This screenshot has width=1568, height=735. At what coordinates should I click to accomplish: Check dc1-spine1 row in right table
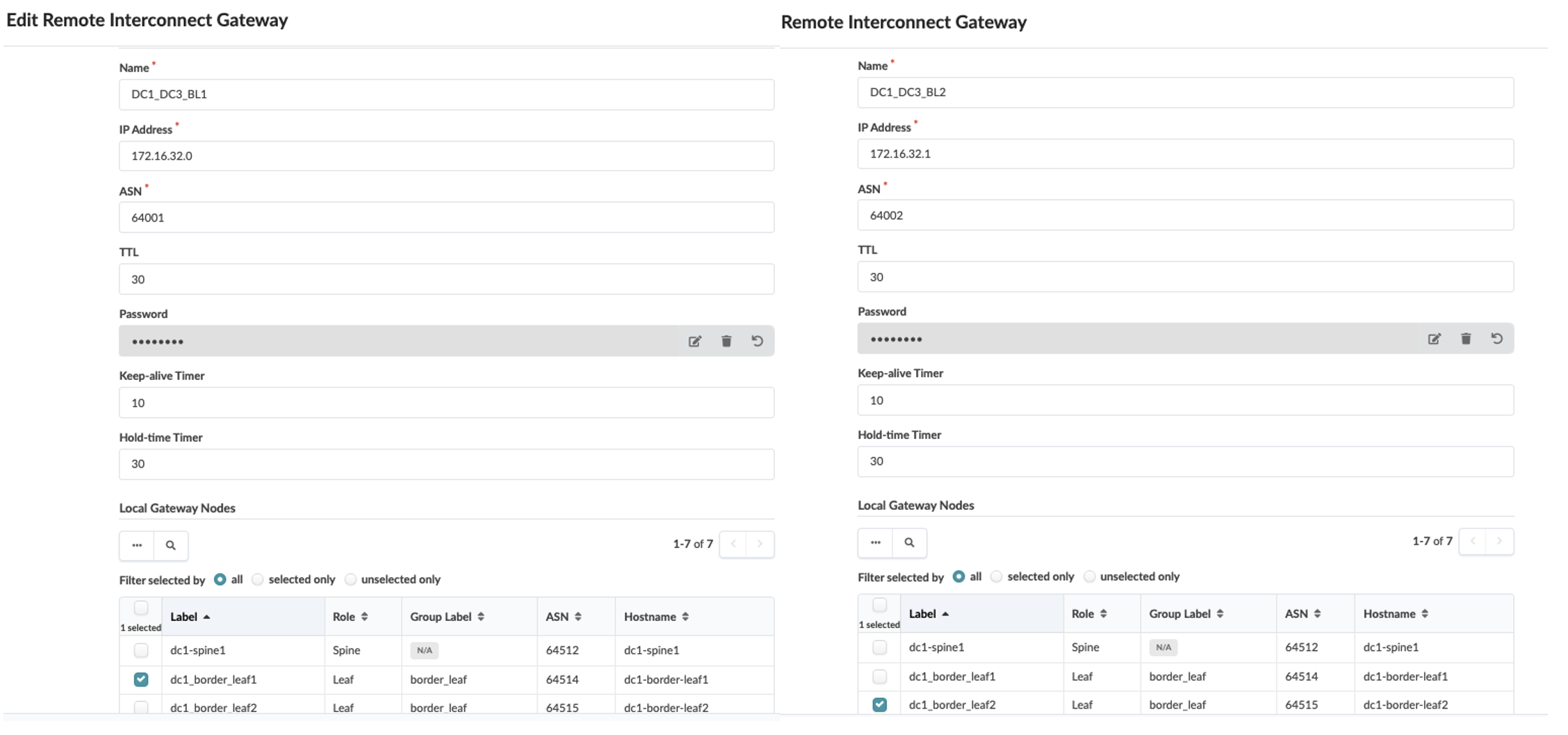click(x=880, y=647)
